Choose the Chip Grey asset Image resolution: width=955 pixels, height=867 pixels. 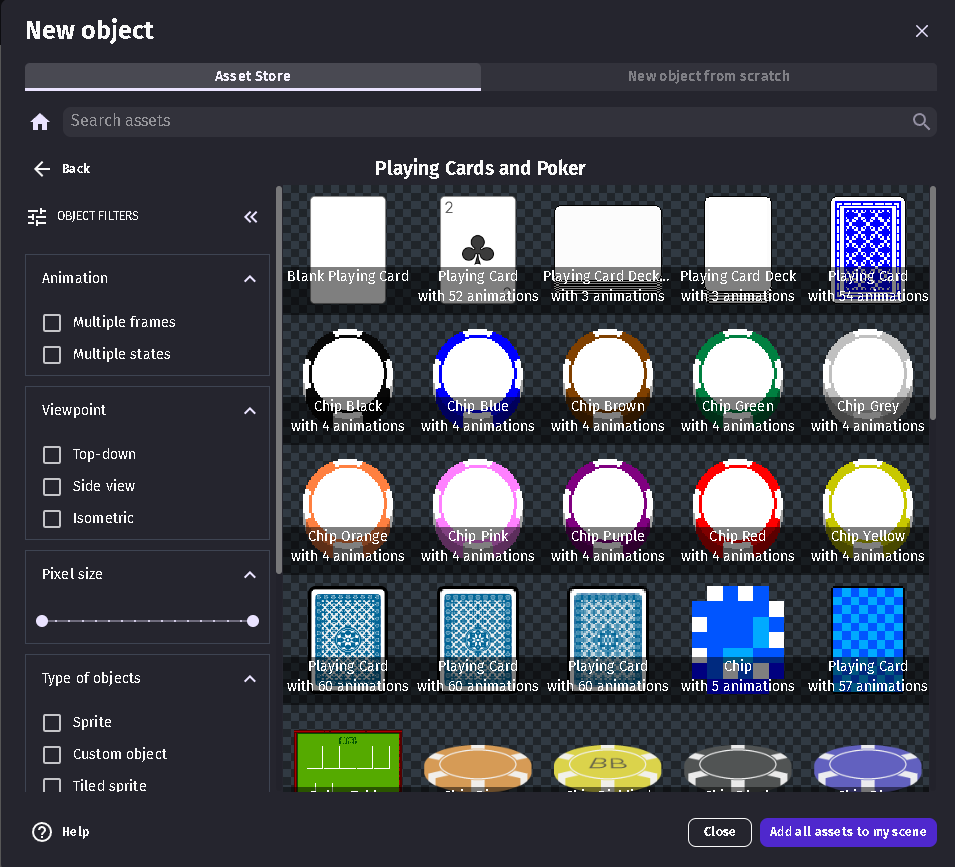click(x=868, y=381)
